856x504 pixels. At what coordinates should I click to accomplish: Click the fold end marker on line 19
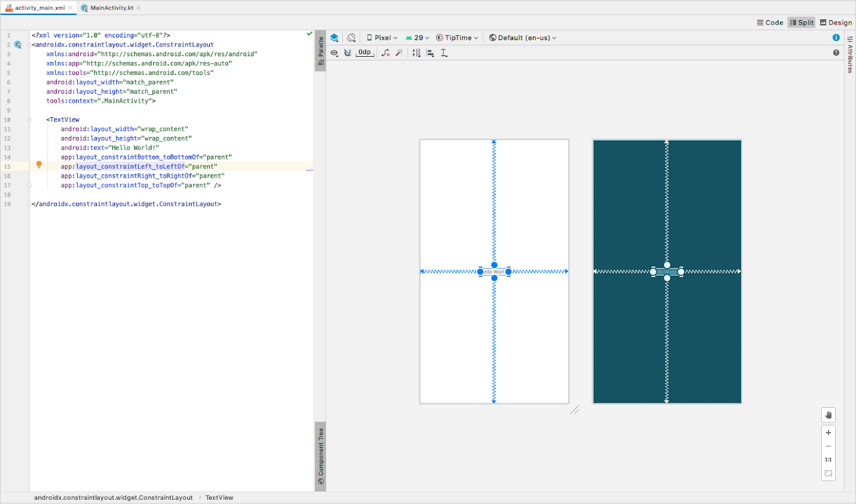(29, 204)
